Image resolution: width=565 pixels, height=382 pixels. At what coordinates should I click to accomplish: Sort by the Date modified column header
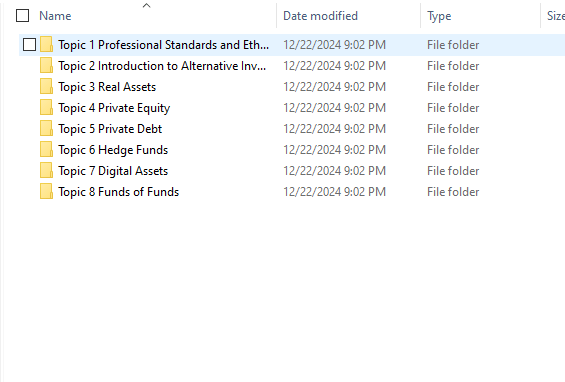pyautogui.click(x=320, y=16)
